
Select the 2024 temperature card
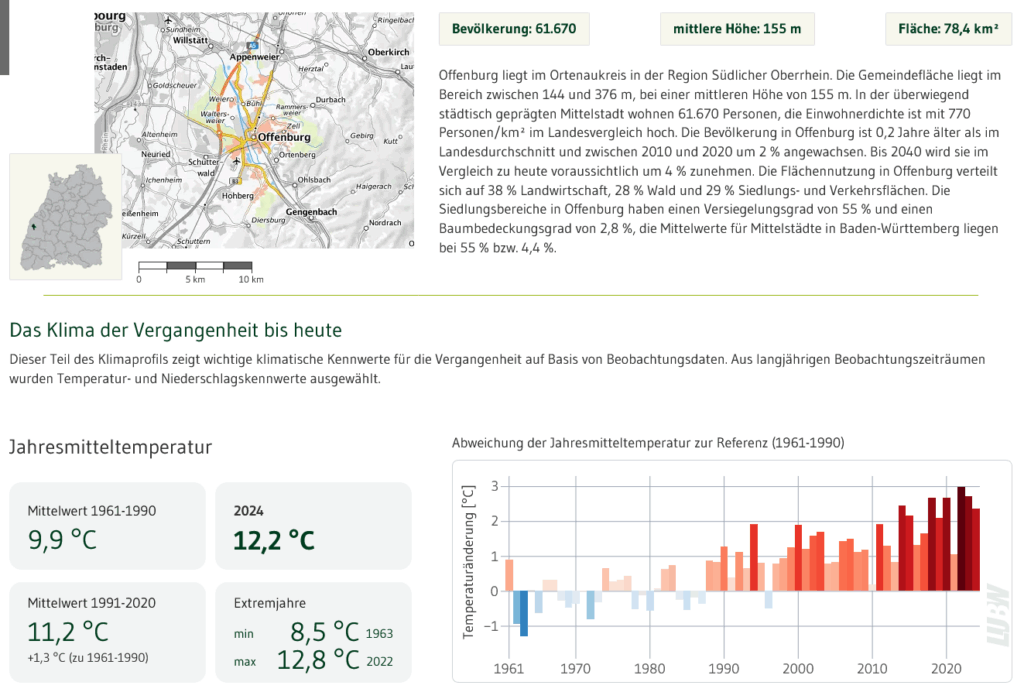(x=313, y=526)
